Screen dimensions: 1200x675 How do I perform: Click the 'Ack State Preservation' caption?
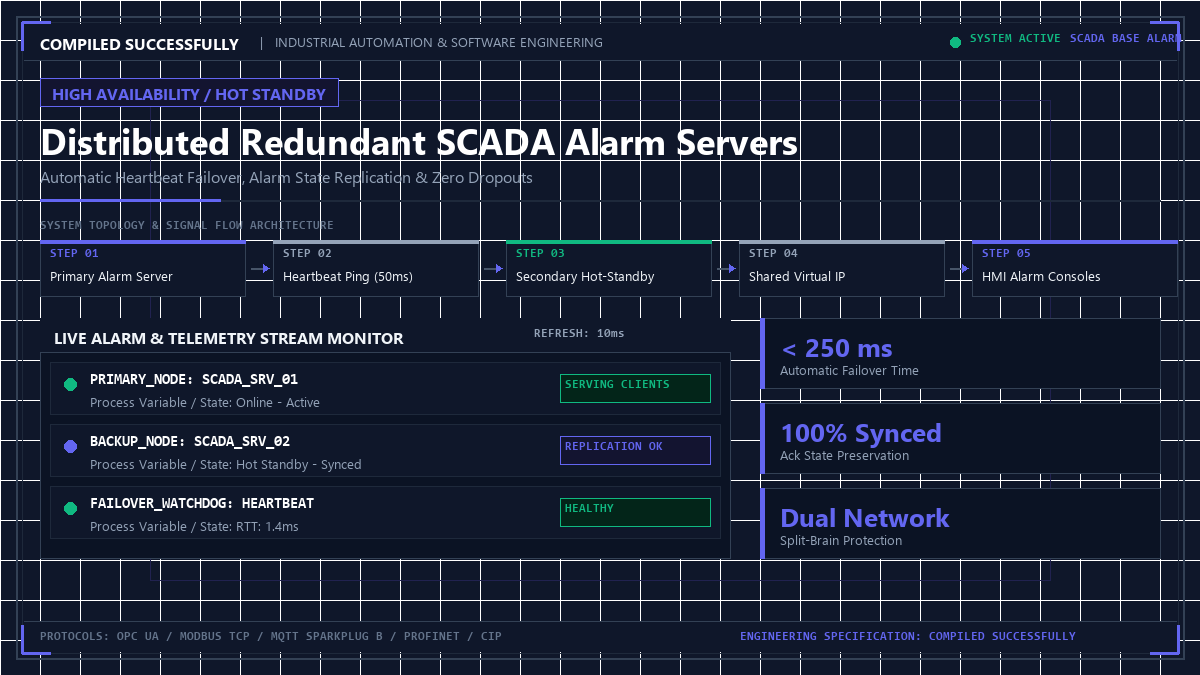pos(845,456)
